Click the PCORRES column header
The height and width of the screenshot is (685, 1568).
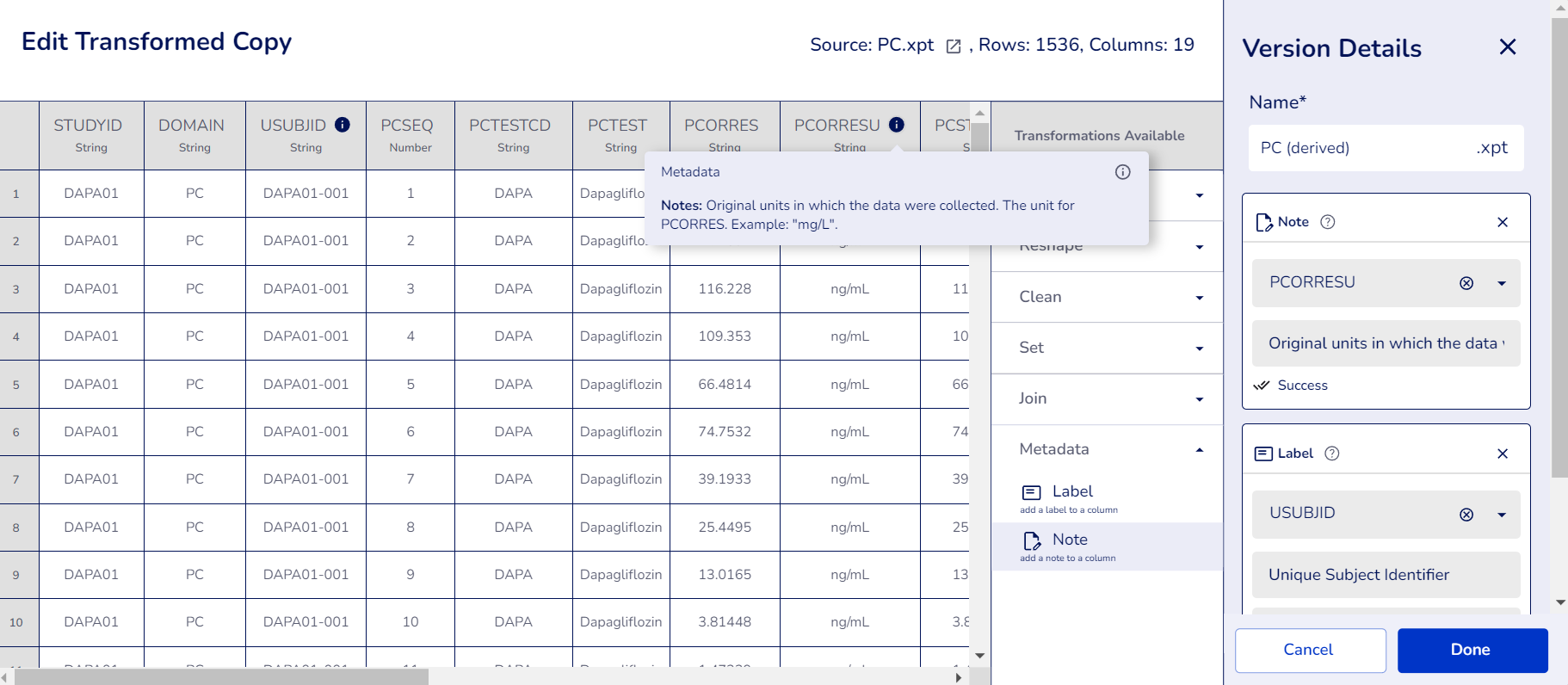click(x=725, y=127)
